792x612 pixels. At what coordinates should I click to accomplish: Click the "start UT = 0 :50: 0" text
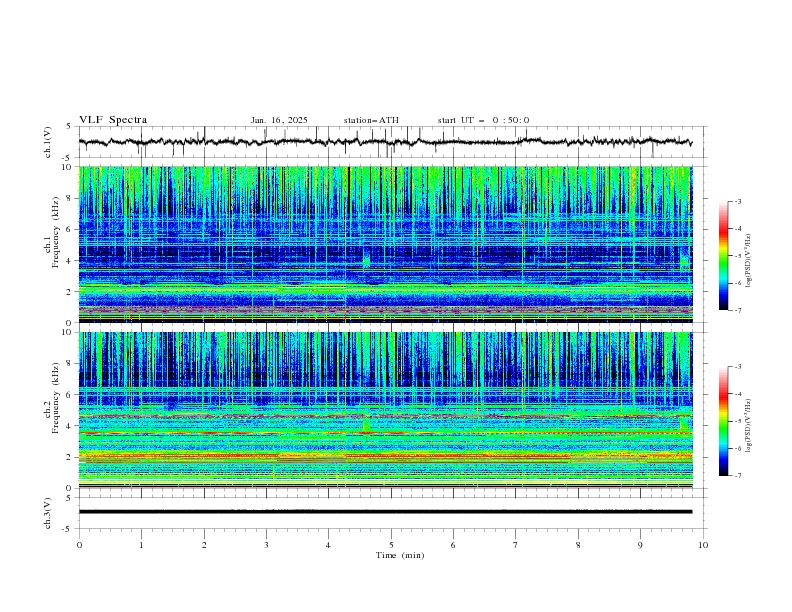483,120
